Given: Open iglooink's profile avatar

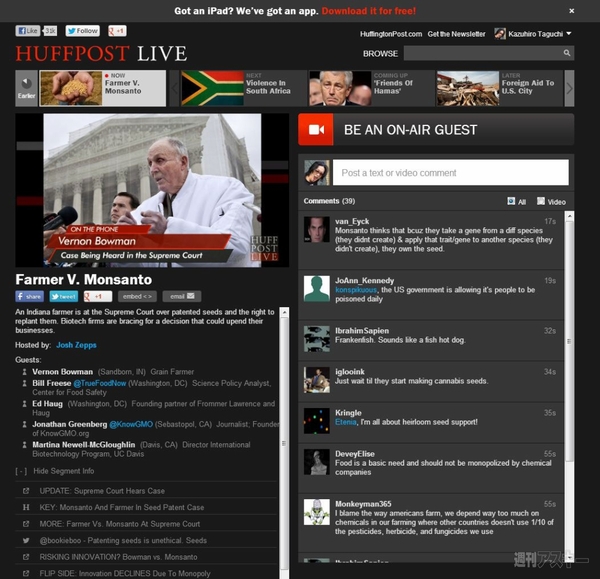Looking at the screenshot, I should click(316, 380).
